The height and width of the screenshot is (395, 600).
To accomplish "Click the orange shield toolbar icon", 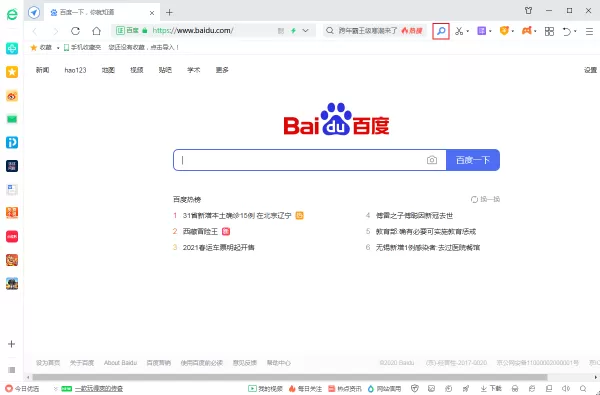I will coord(504,31).
